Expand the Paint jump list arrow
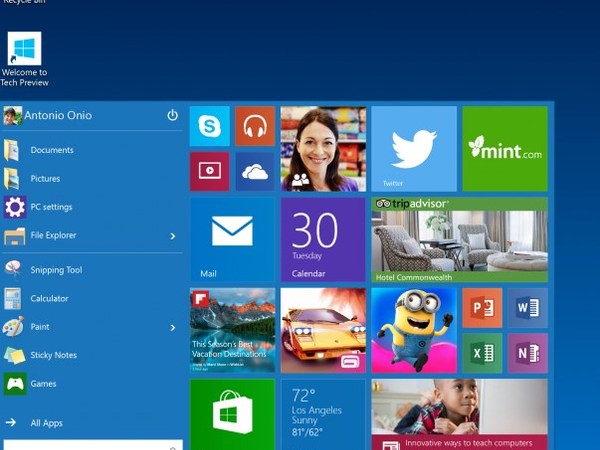The width and height of the screenshot is (600, 450). click(173, 328)
